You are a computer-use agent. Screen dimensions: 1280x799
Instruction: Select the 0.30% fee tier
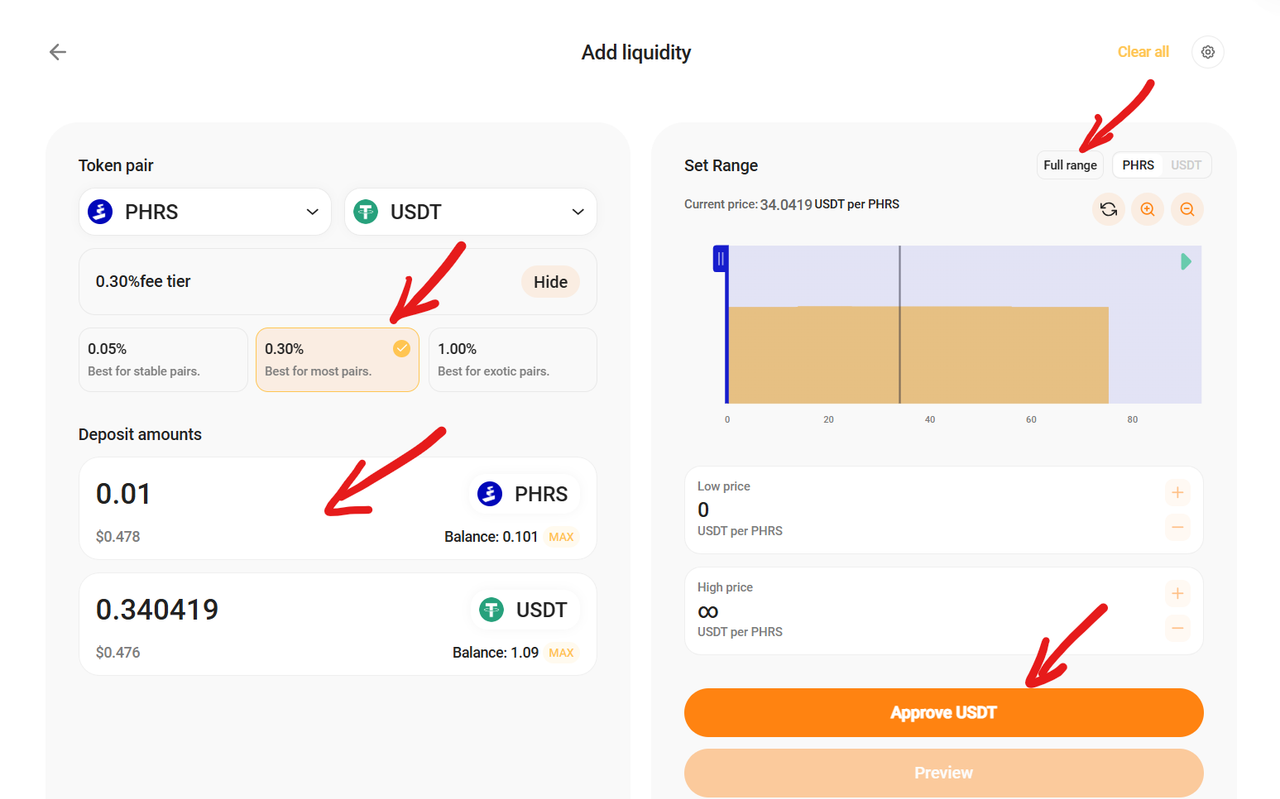pyautogui.click(x=337, y=360)
